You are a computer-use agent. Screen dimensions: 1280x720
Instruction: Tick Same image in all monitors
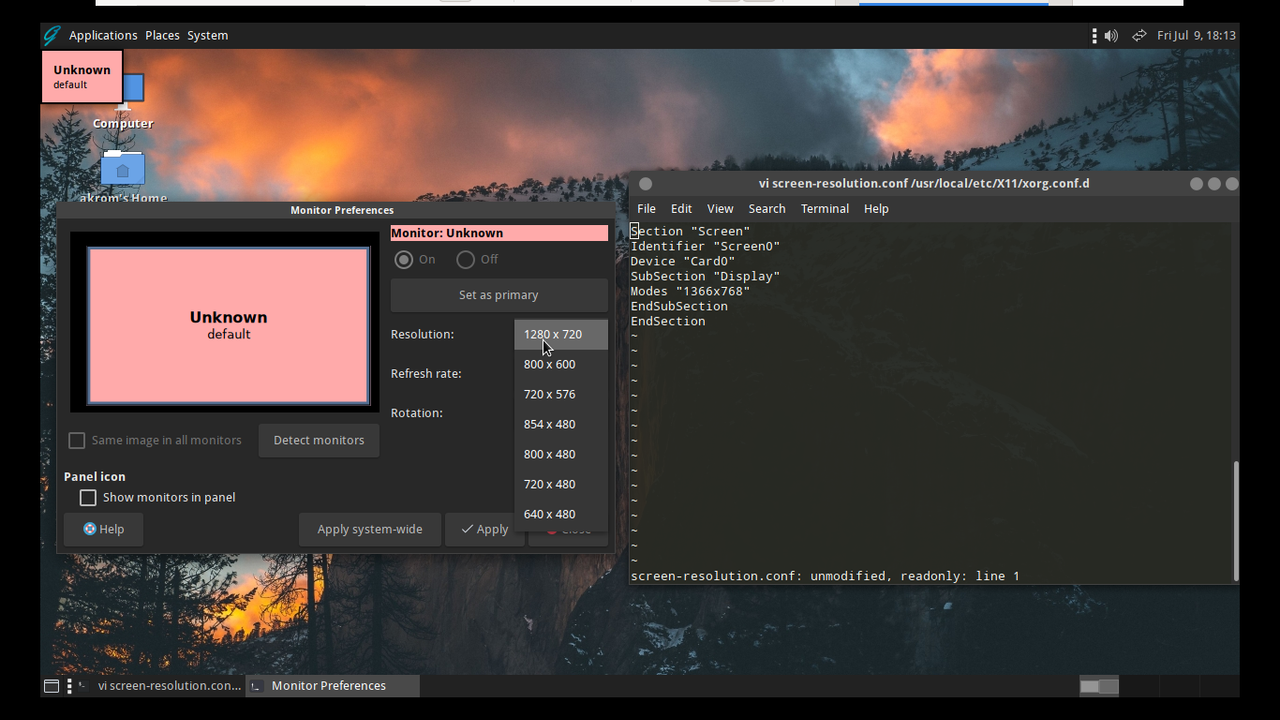[77, 440]
